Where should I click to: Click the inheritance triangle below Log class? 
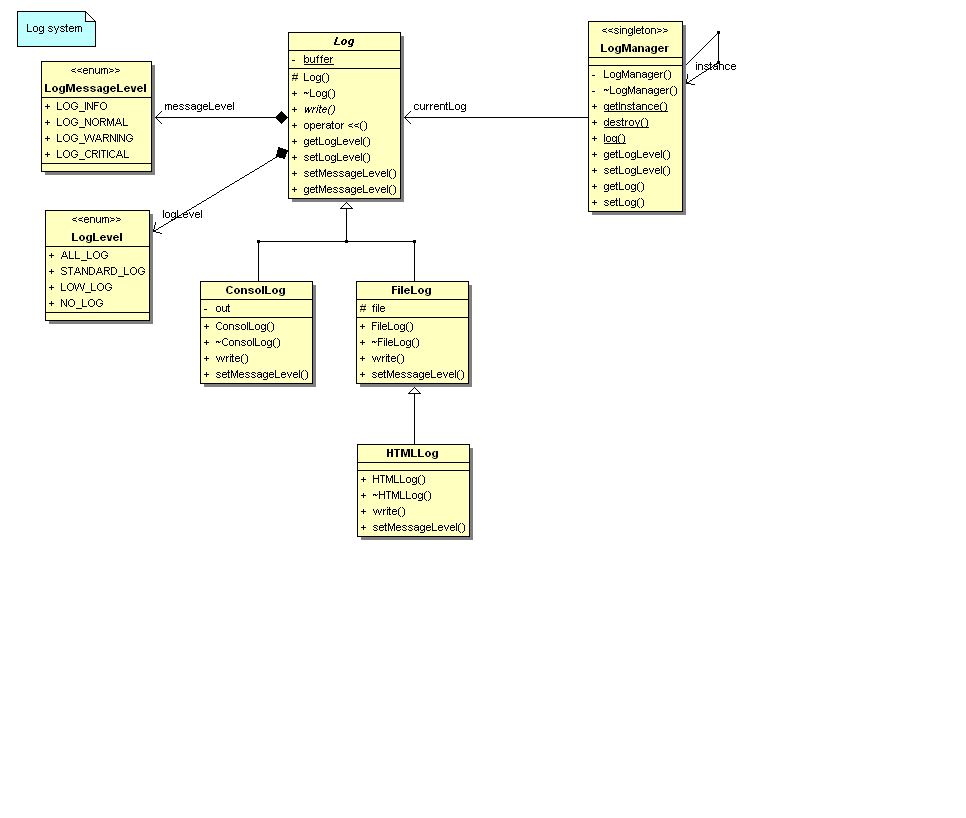click(346, 206)
